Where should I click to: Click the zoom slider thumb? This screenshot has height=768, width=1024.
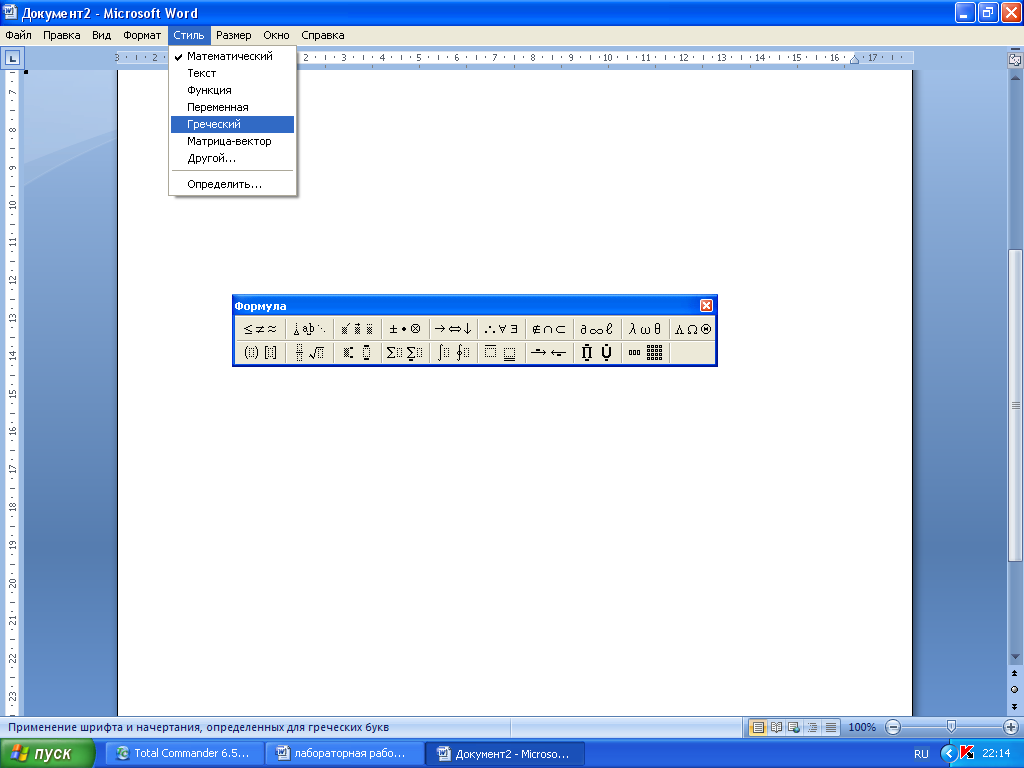(952, 726)
